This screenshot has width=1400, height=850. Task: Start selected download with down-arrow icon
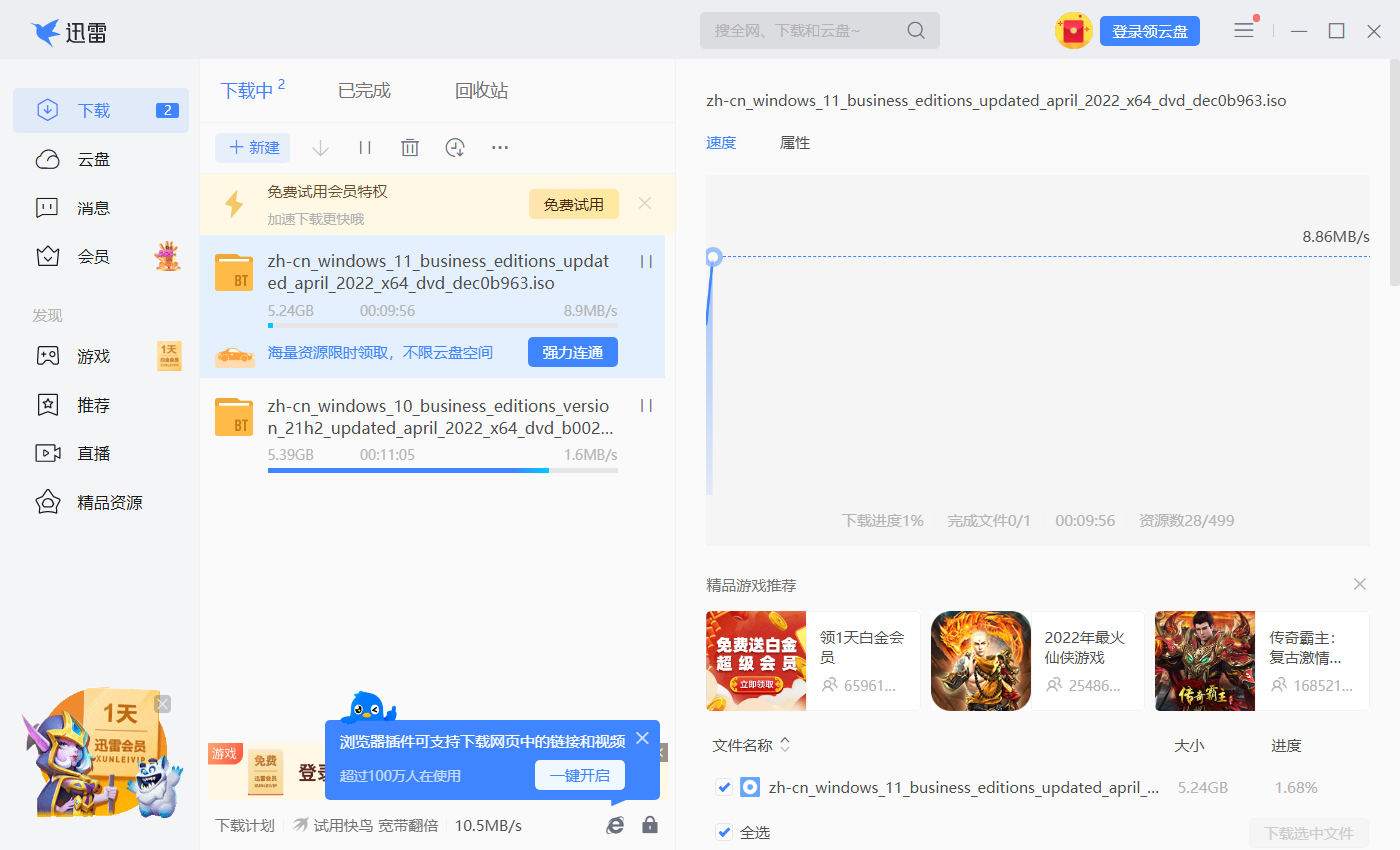pyautogui.click(x=320, y=148)
